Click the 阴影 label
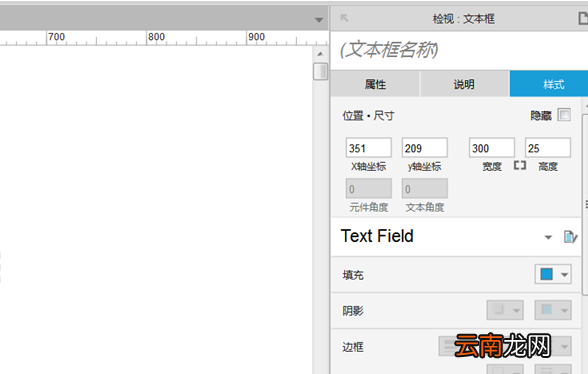 click(x=353, y=311)
